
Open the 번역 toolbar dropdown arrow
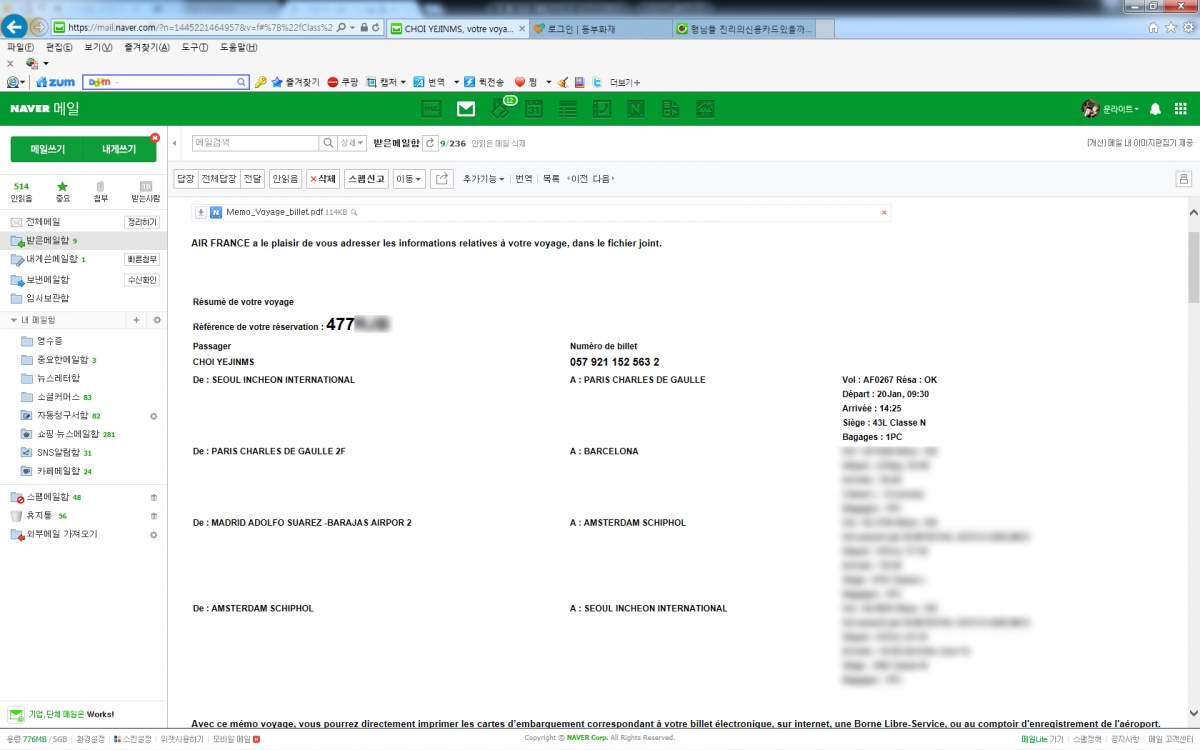pos(457,82)
